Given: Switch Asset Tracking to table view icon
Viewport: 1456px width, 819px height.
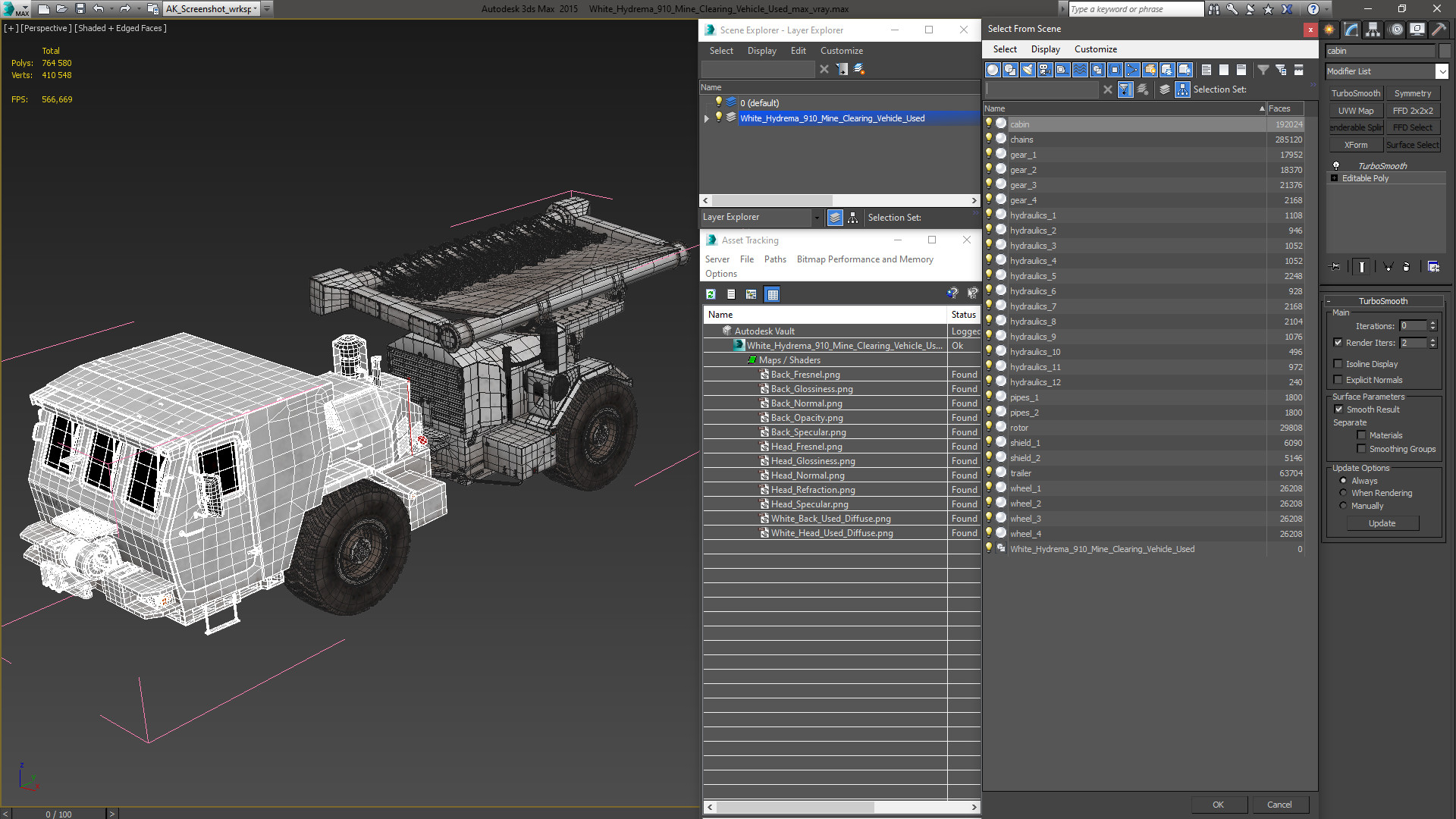Looking at the screenshot, I should coord(772,294).
